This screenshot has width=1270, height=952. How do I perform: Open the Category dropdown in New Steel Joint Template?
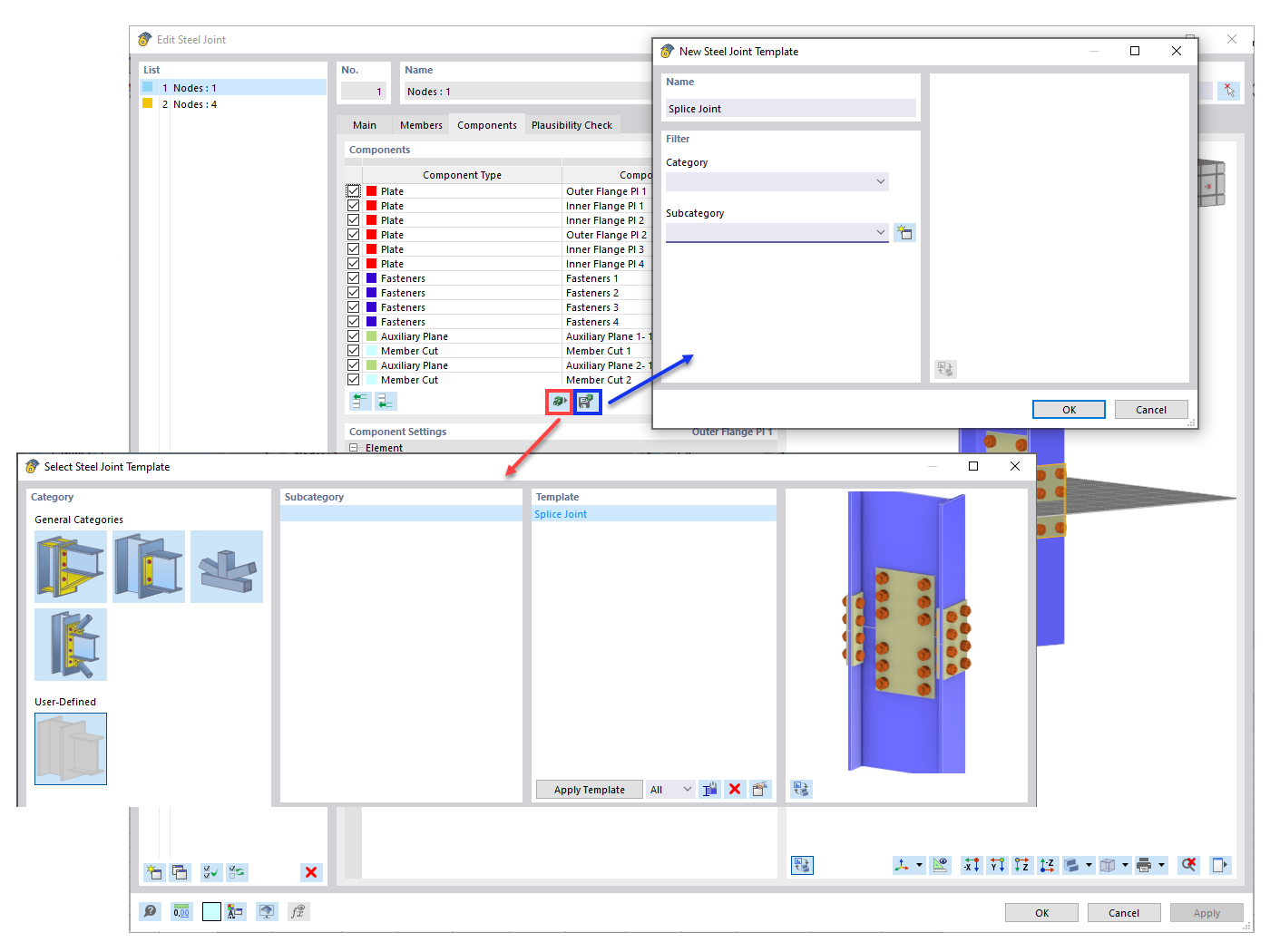click(777, 181)
